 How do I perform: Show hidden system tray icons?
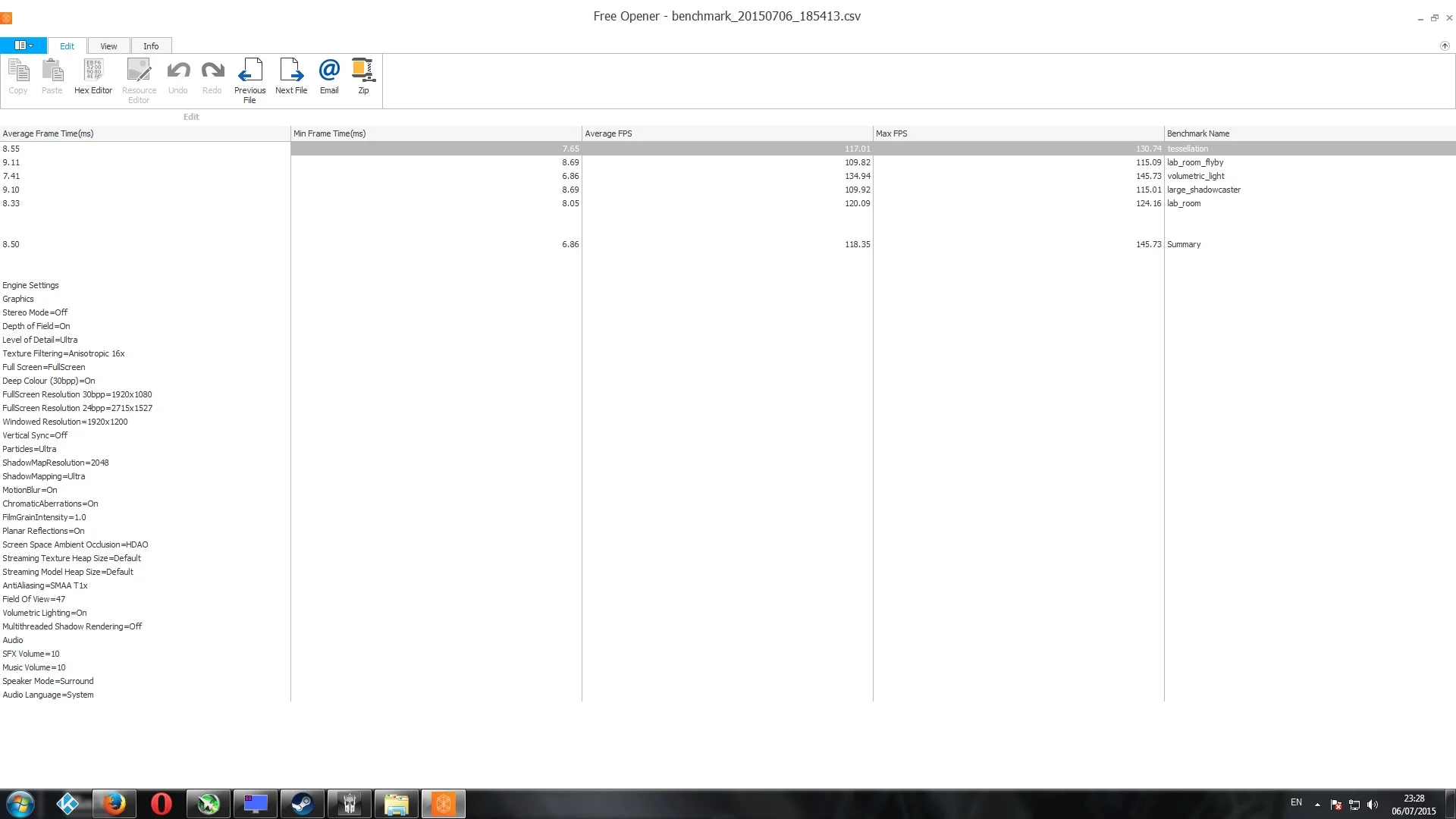pos(1317,805)
